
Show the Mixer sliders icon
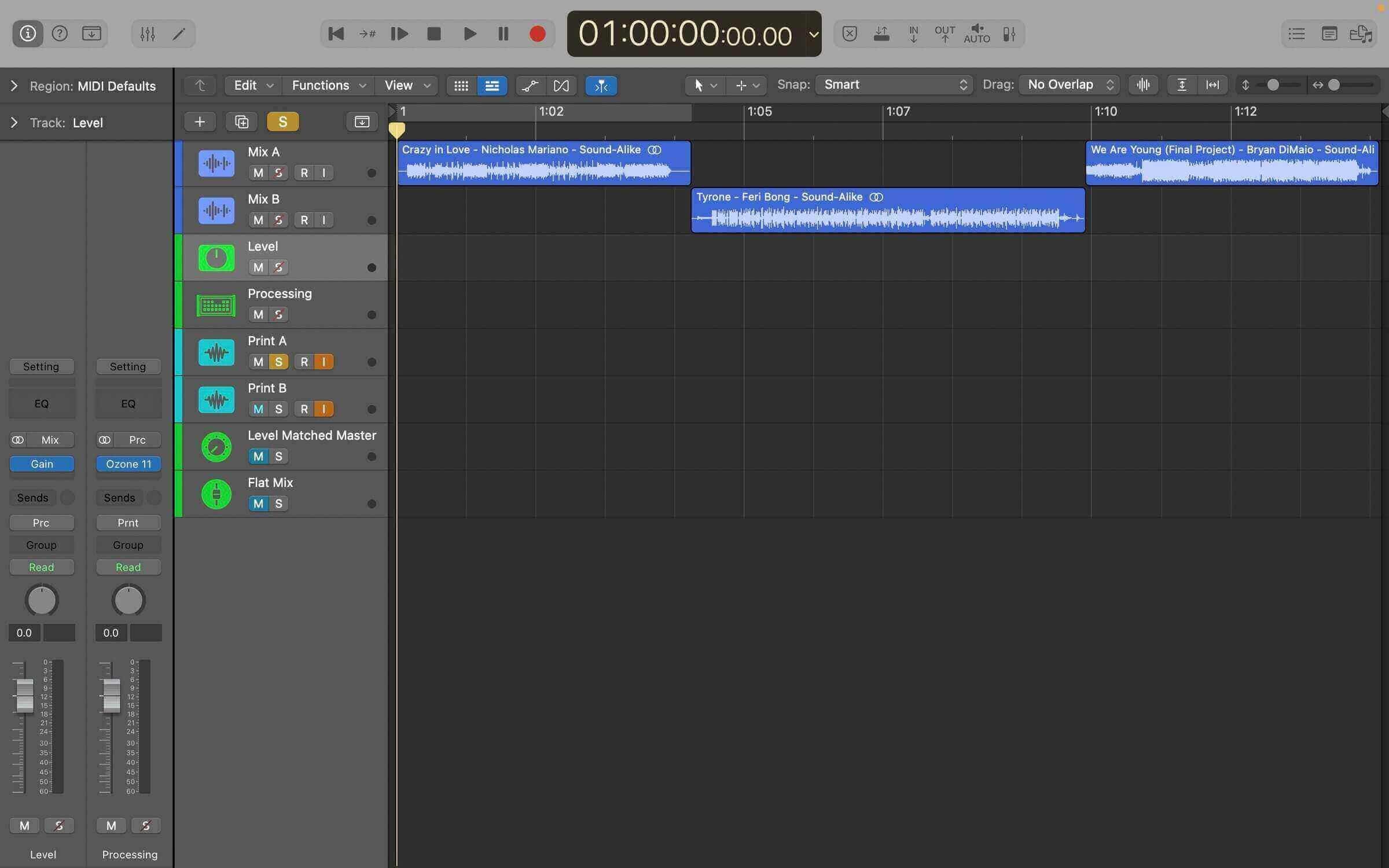148,34
